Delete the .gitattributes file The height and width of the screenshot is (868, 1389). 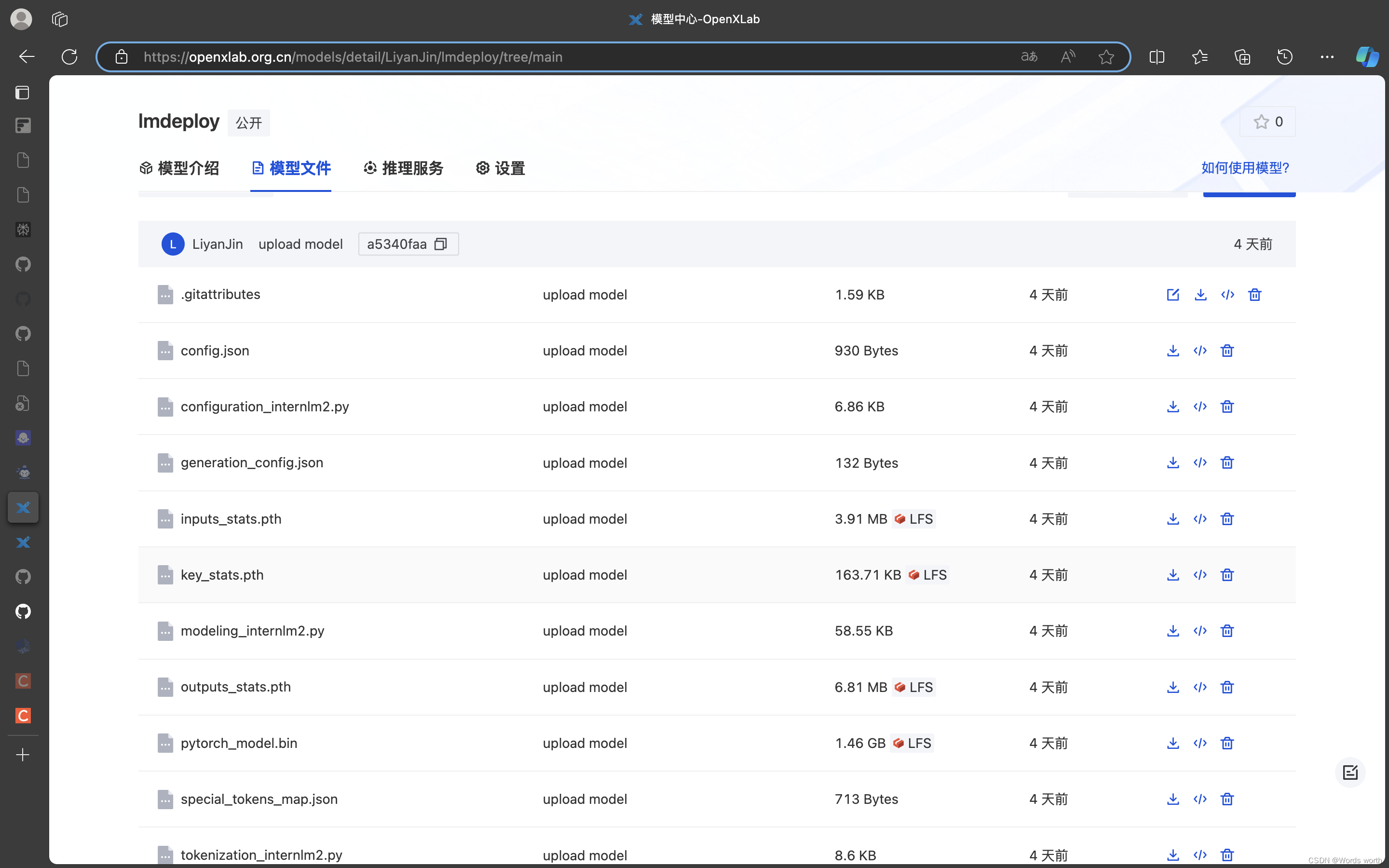point(1255,295)
